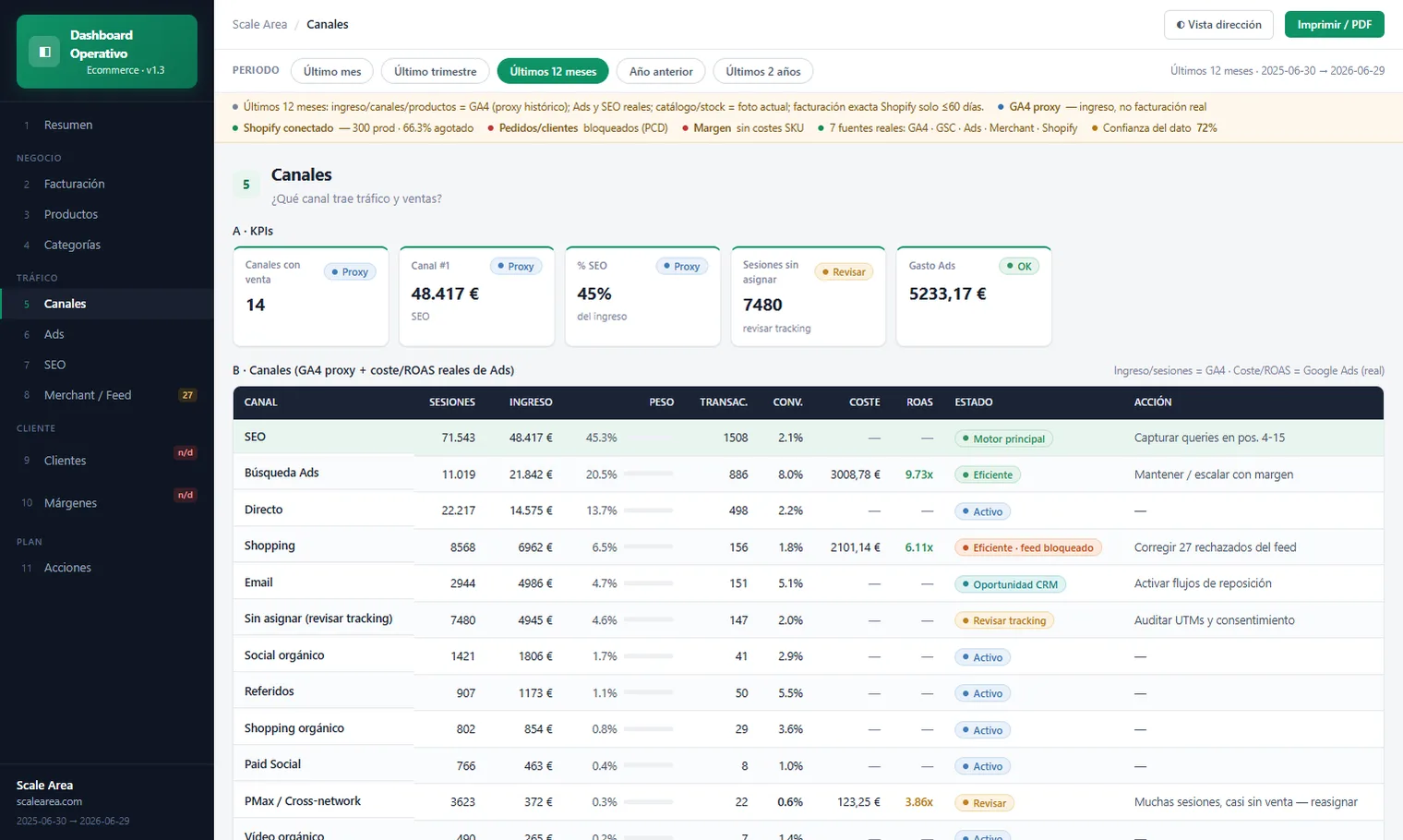The height and width of the screenshot is (840, 1403).
Task: Select the Últimos 2 años period
Action: (762, 71)
